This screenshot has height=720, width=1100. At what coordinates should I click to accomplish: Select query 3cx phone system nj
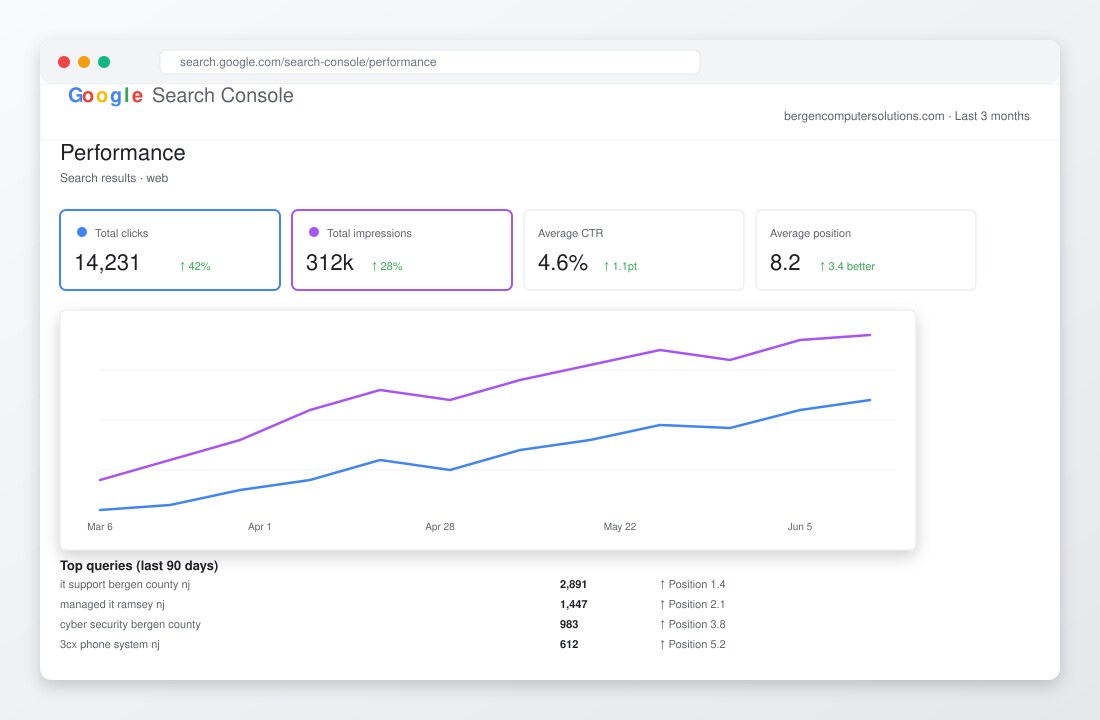click(x=109, y=644)
